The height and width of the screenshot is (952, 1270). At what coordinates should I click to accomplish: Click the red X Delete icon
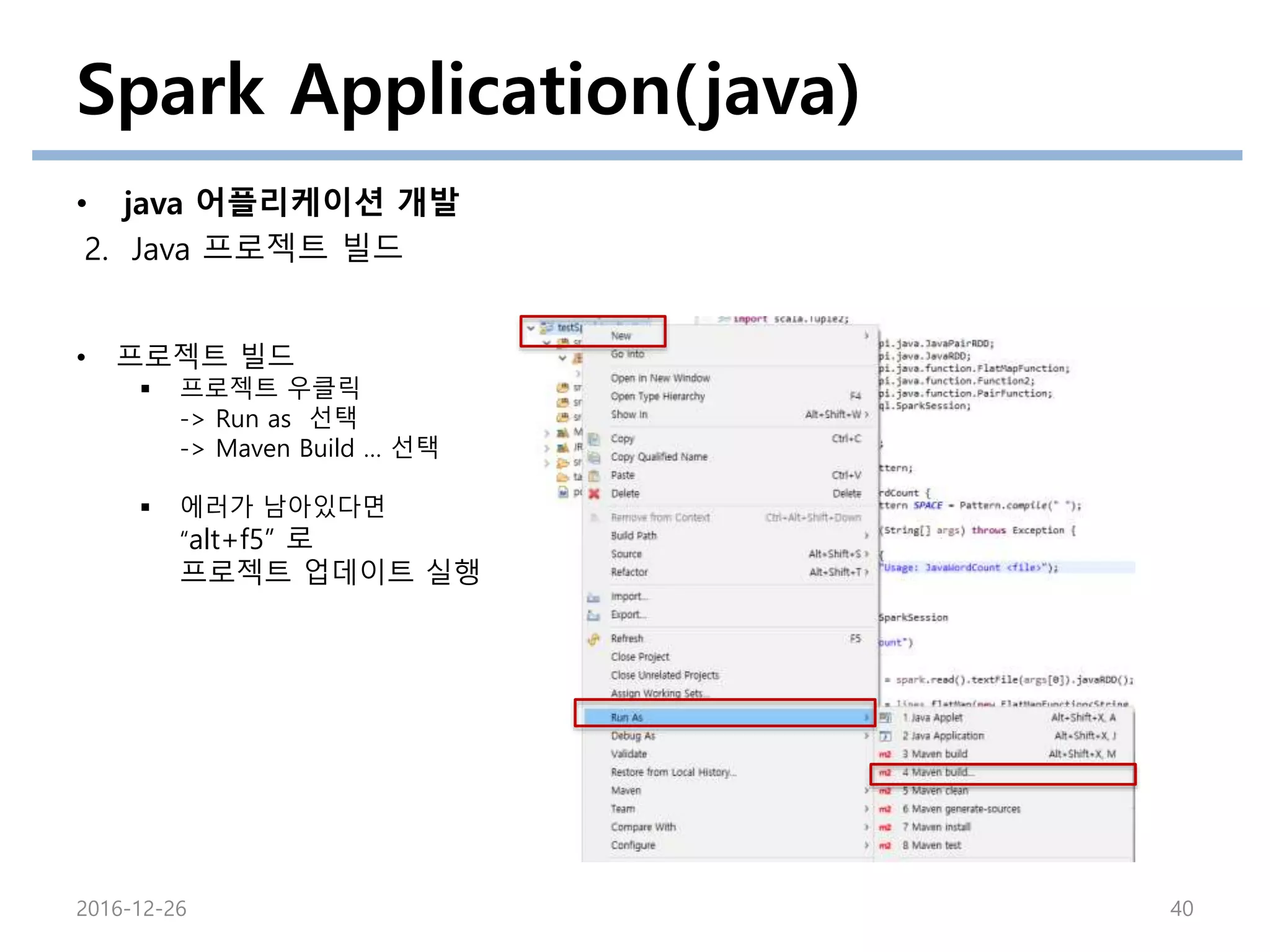click(594, 494)
